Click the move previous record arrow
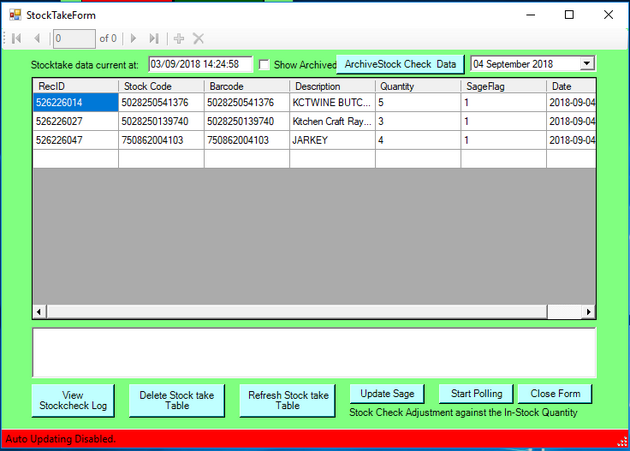This screenshot has width=630, height=451. [x=37, y=38]
